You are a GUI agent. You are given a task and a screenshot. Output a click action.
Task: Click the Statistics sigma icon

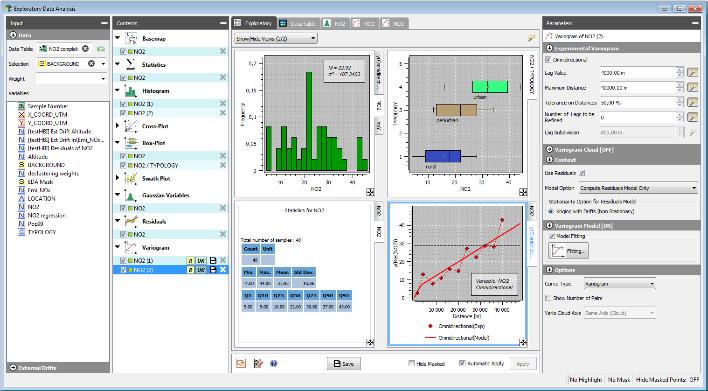pos(131,65)
